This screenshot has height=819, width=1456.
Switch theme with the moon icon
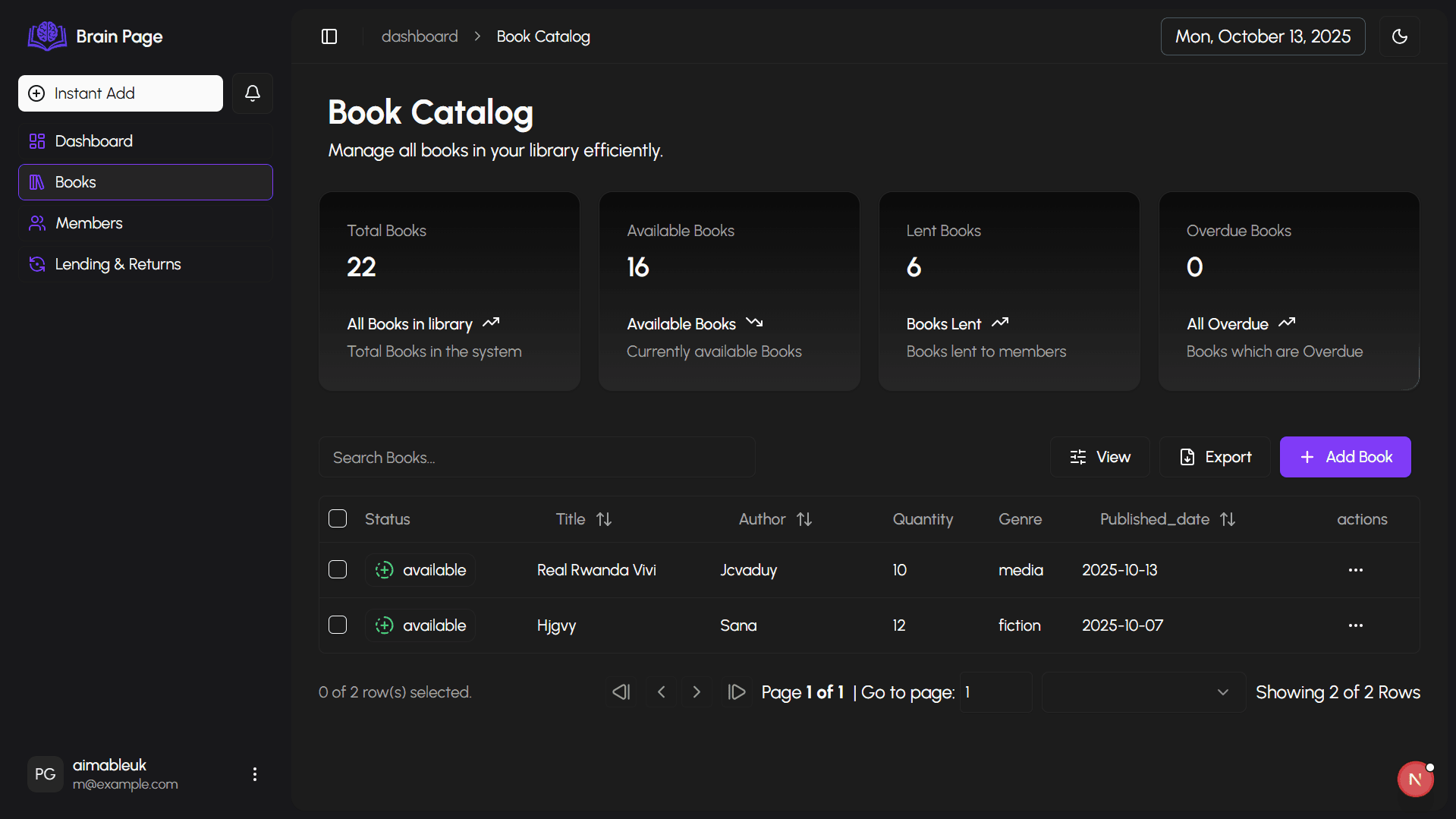click(1400, 36)
